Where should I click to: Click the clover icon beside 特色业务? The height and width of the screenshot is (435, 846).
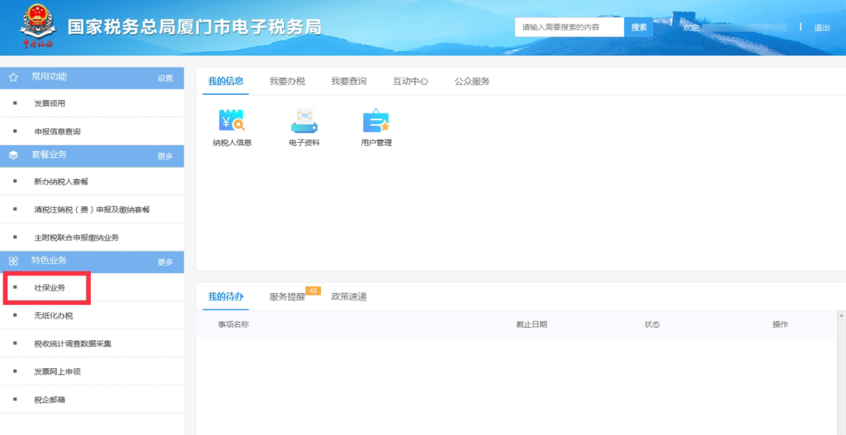(x=13, y=261)
